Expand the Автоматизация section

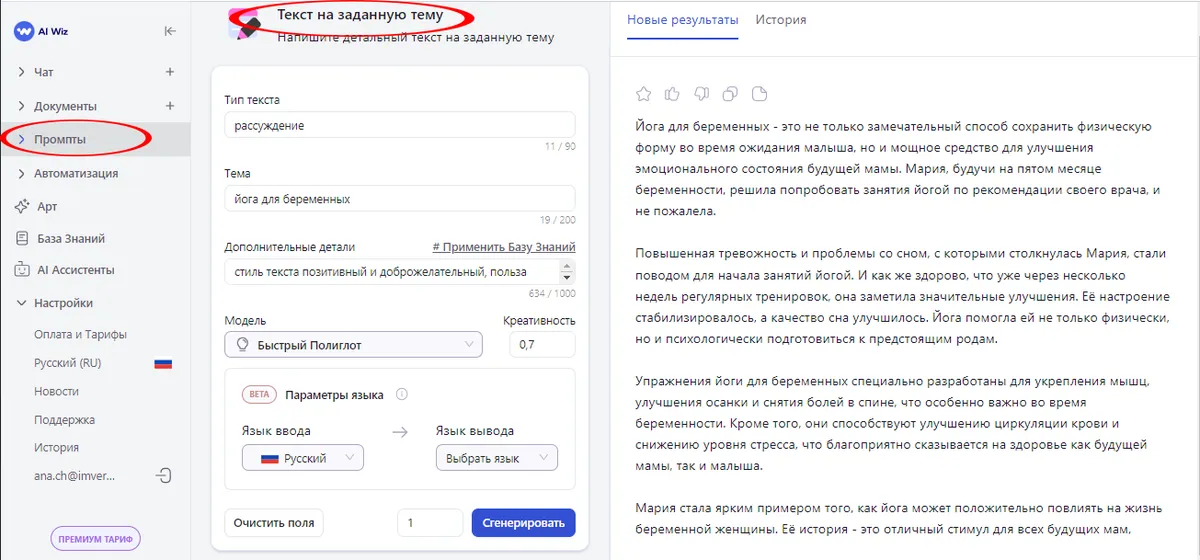tap(21, 173)
